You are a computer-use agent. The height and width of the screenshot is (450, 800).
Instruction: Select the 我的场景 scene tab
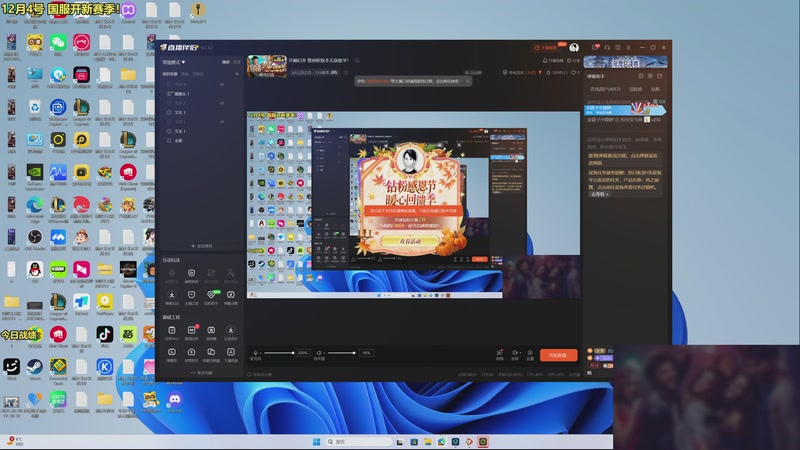tap(170, 74)
